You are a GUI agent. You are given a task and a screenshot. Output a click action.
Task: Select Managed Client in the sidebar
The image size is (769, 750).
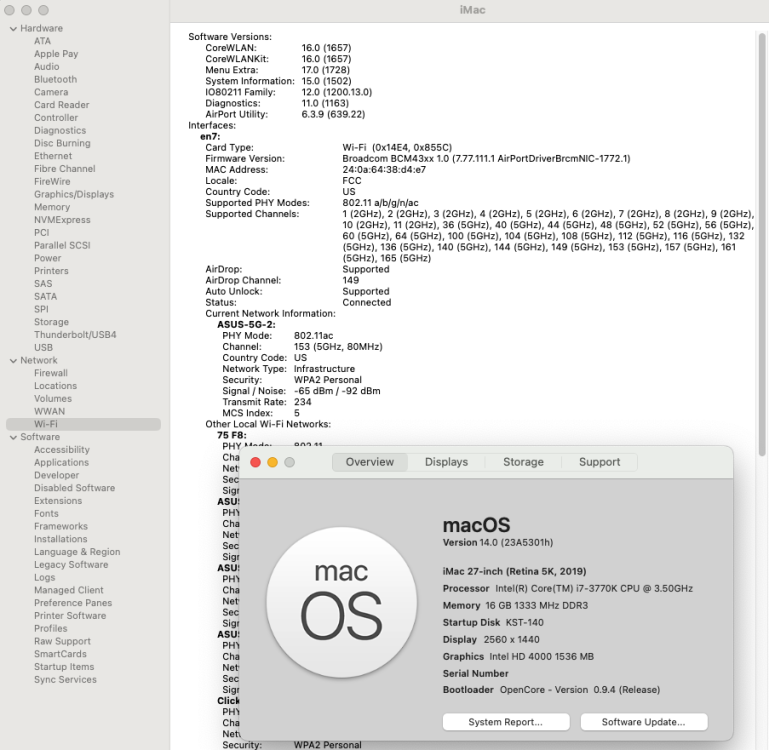(x=69, y=590)
